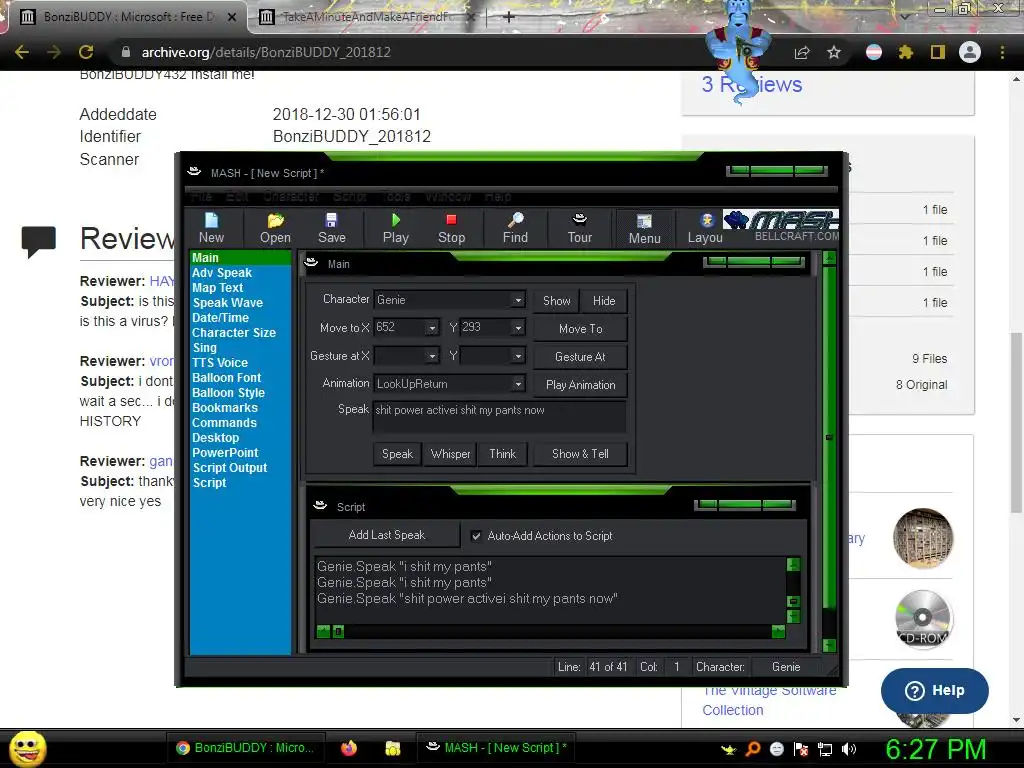Open the Tools menu in MASH
Viewport: 1024px width, 768px height.
pos(396,197)
